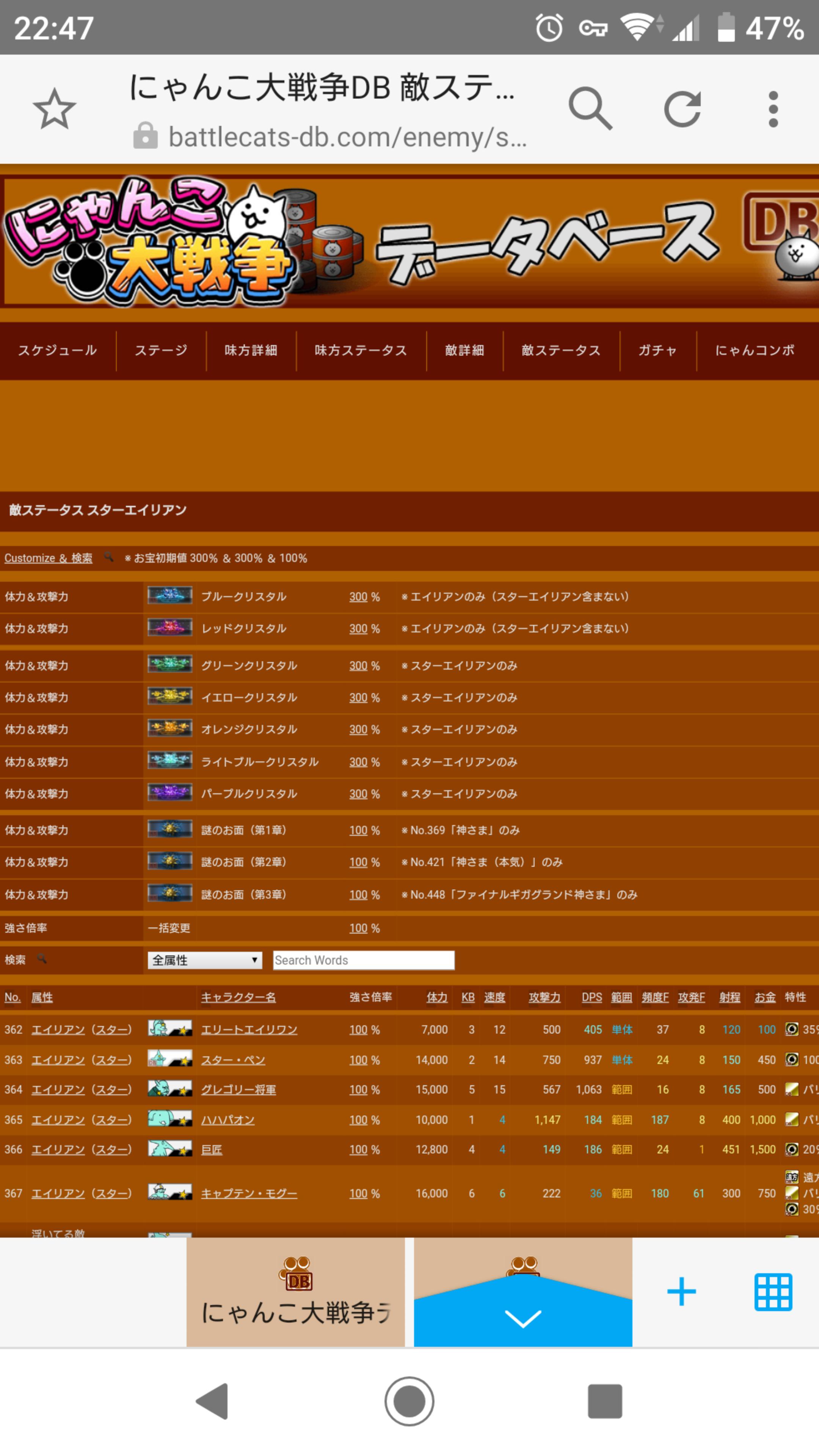Viewport: 819px width, 1456px height.
Task: Open the 敵ステータス menu item
Action: 561,350
